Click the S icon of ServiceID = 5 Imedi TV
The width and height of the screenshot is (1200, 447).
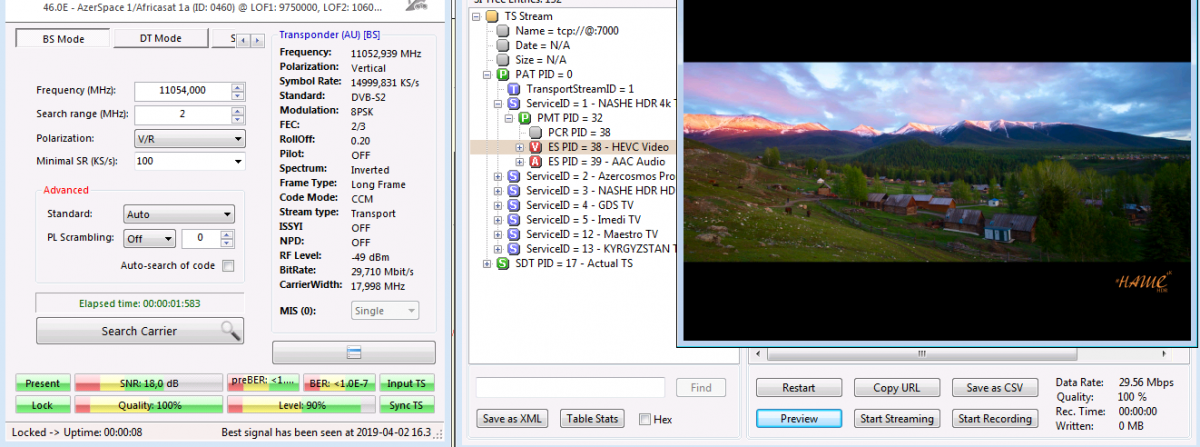pyautogui.click(x=514, y=220)
